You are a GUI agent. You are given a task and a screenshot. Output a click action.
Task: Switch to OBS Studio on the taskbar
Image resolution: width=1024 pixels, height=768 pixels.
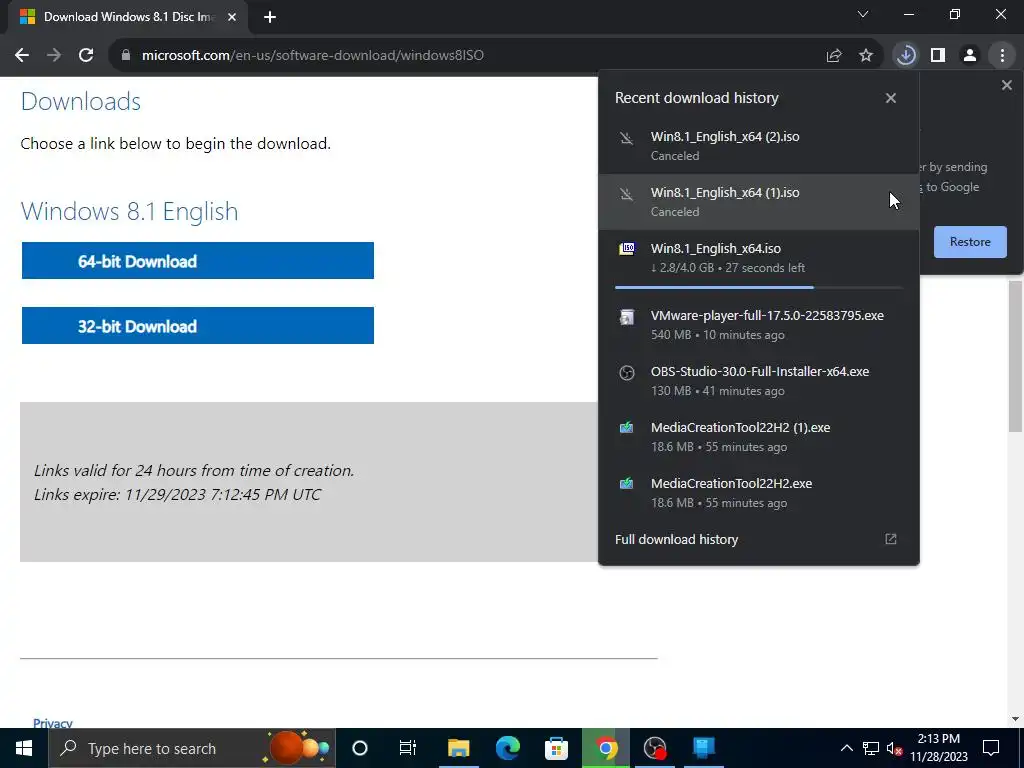(654, 748)
